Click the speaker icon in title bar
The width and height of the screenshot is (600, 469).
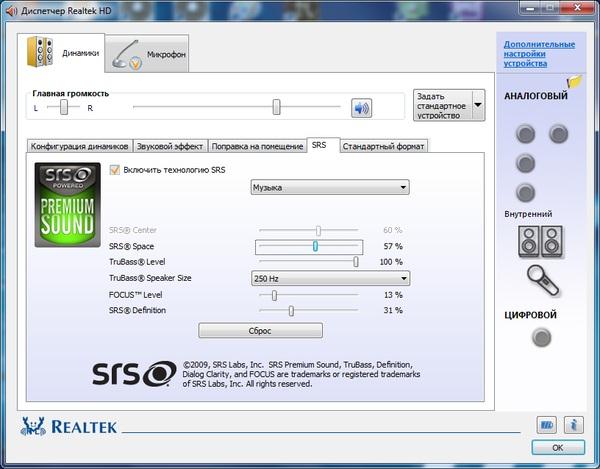[x=11, y=11]
